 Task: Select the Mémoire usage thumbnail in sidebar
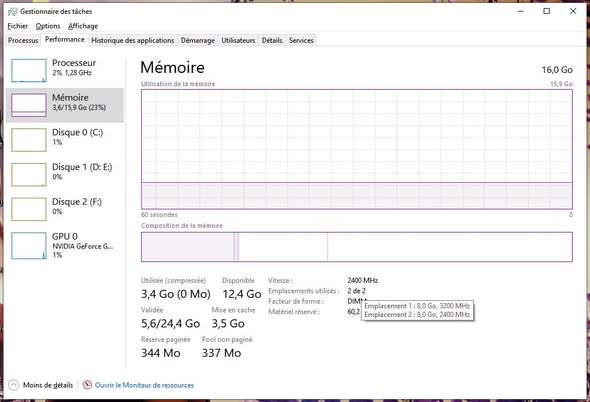coord(29,105)
